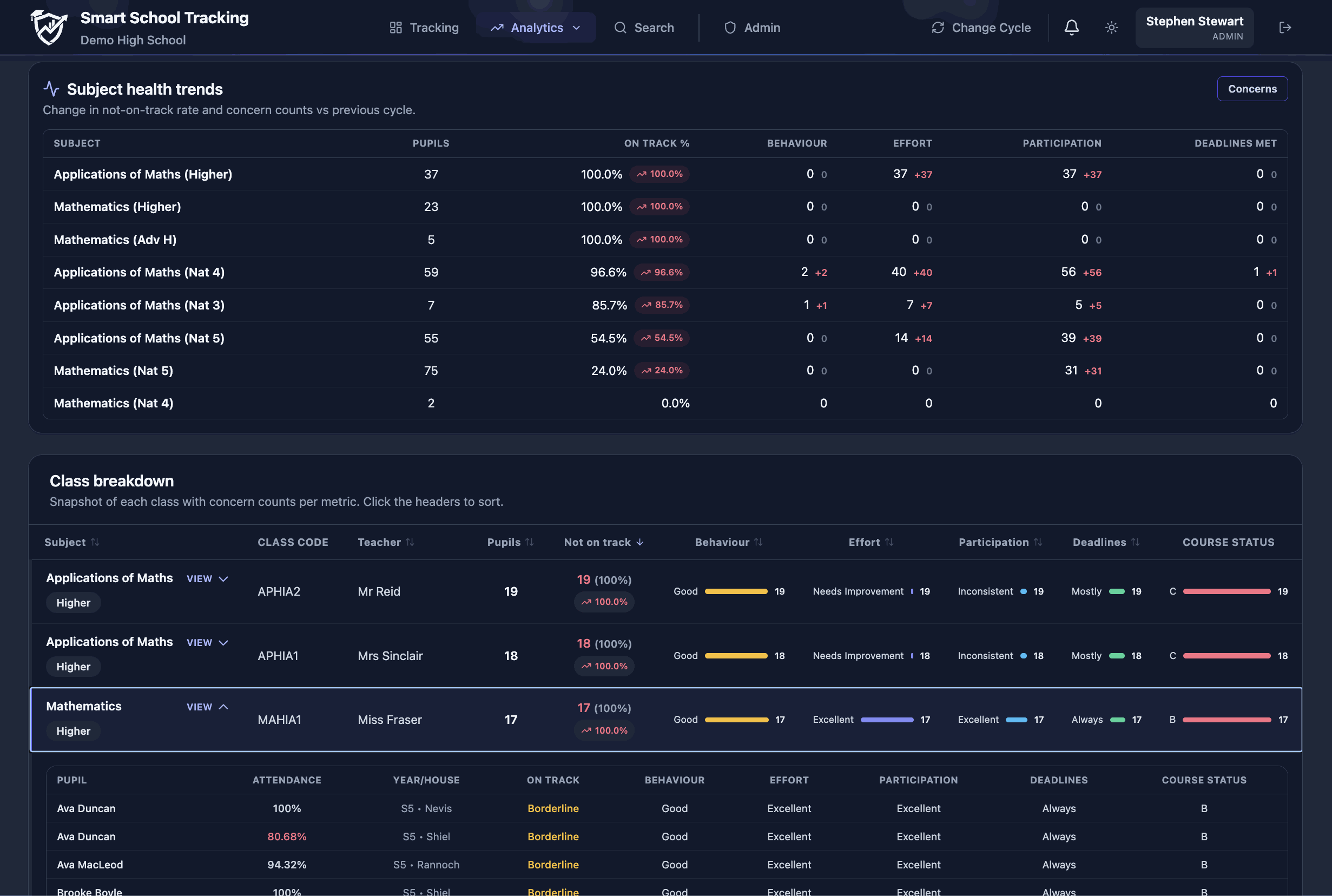The image size is (1332, 896).
Task: Click pupil Ava MacLeod
Action: coord(90,864)
